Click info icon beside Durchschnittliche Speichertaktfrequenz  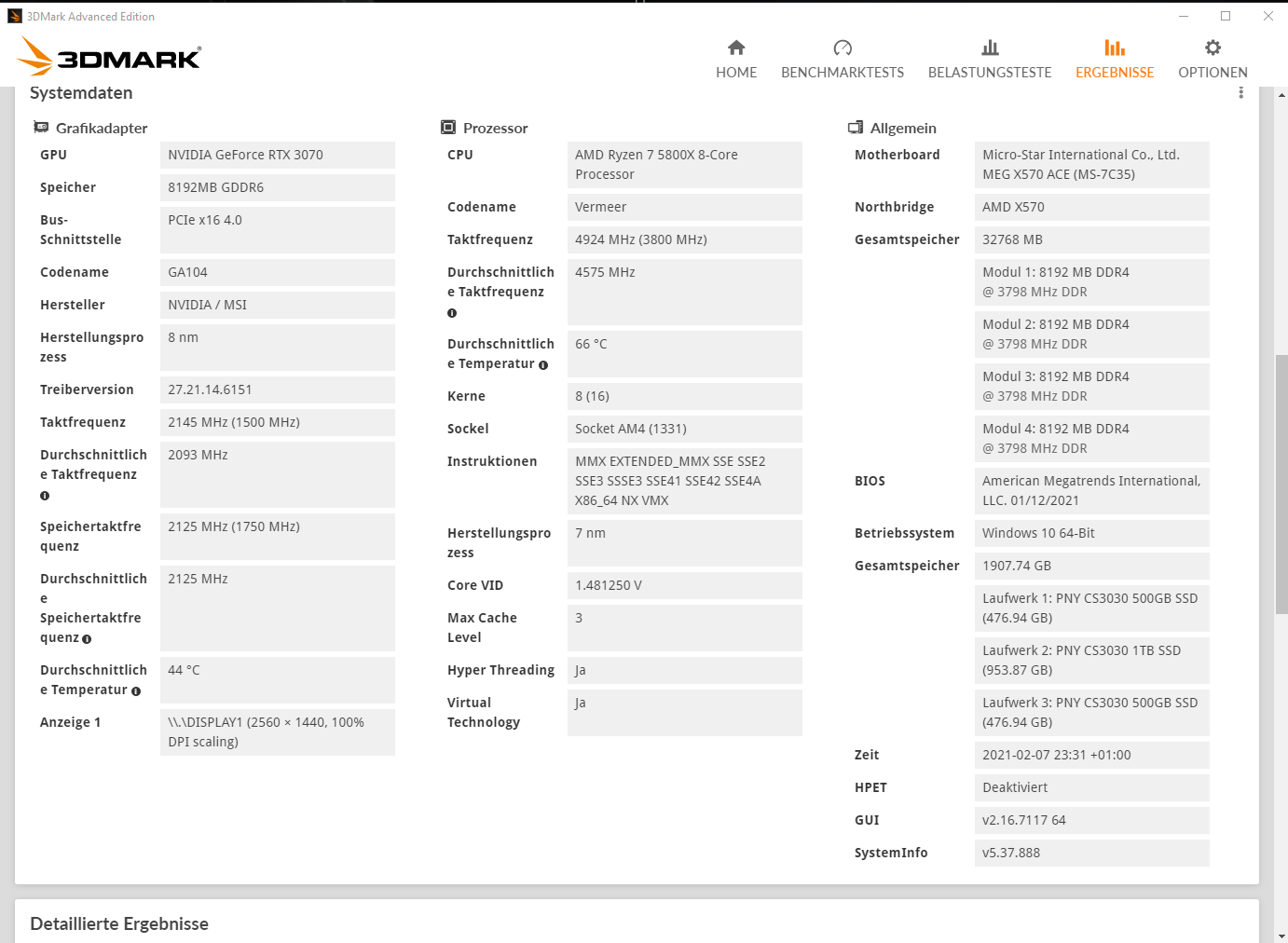click(x=87, y=638)
